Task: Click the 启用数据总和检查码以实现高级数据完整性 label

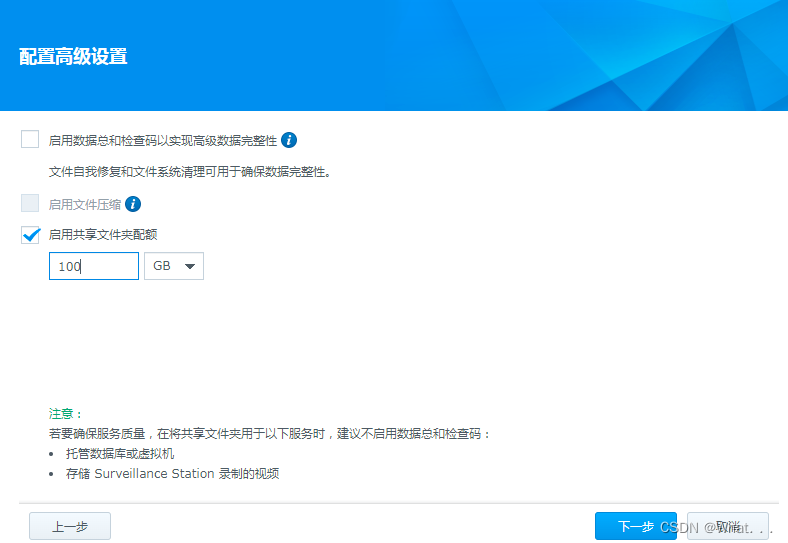Action: point(163,141)
